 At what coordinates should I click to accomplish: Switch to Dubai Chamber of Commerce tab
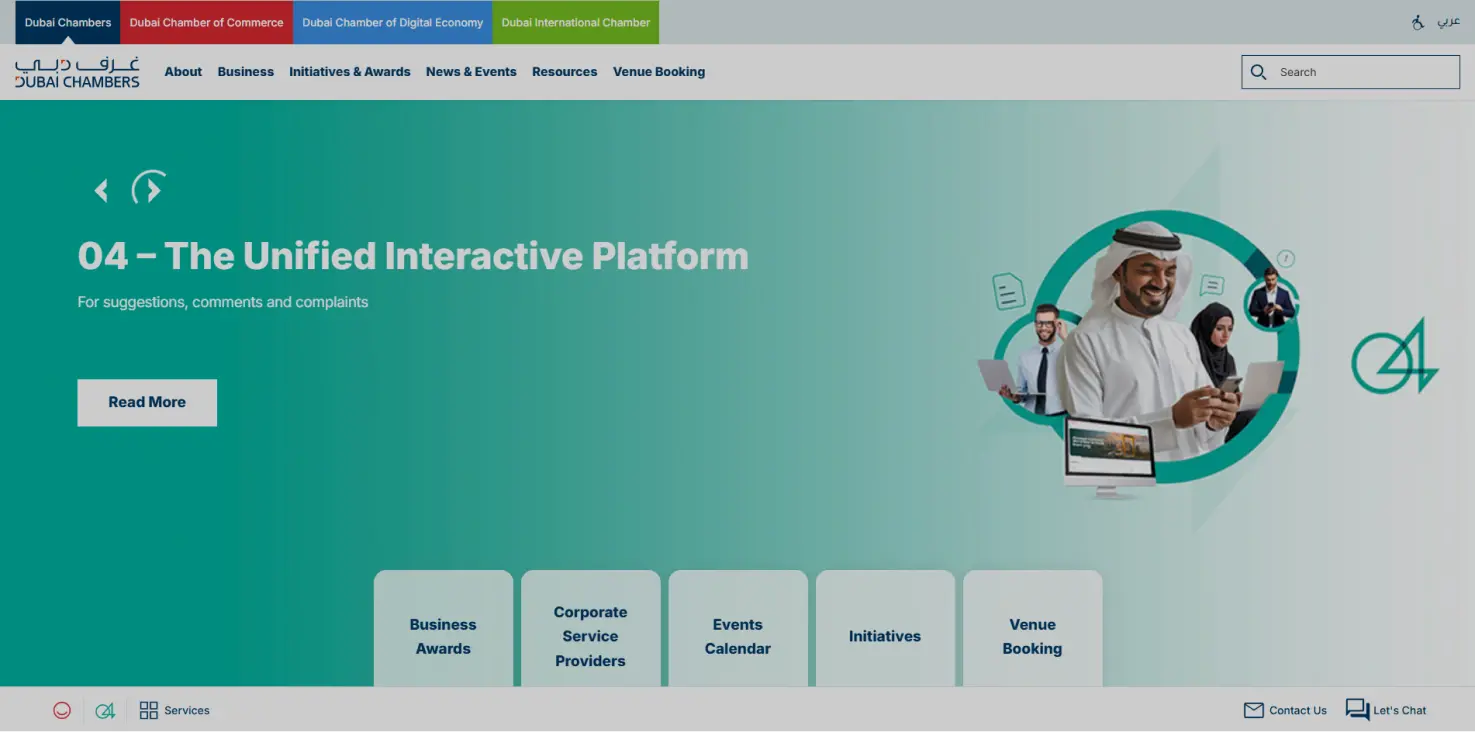click(207, 22)
